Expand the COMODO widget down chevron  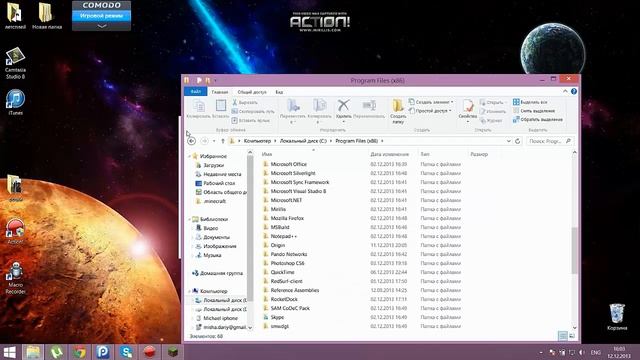pyautogui.click(x=102, y=26)
